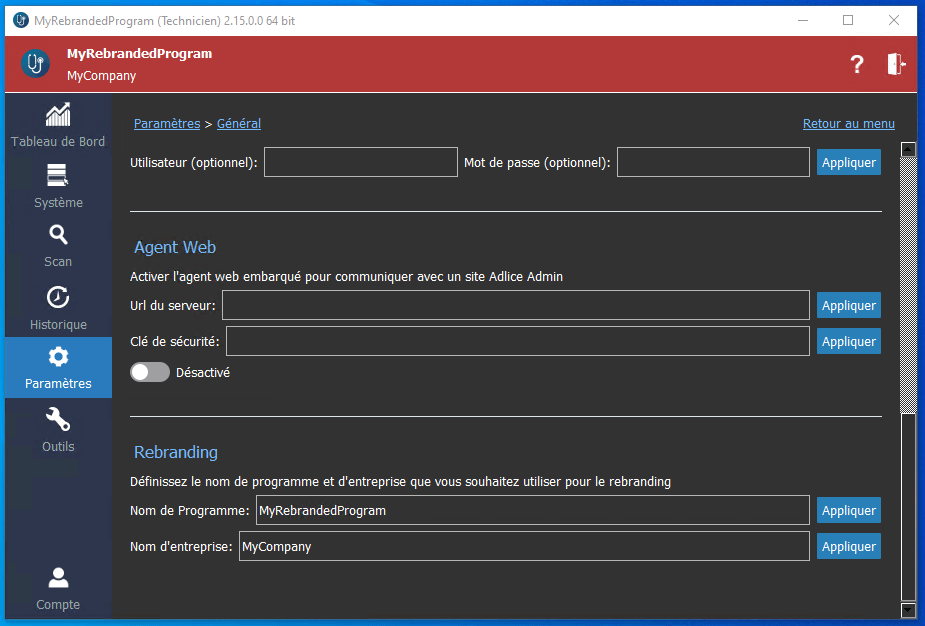Apply the Clé de sécurité value
The width and height of the screenshot is (925, 626).
848,342
